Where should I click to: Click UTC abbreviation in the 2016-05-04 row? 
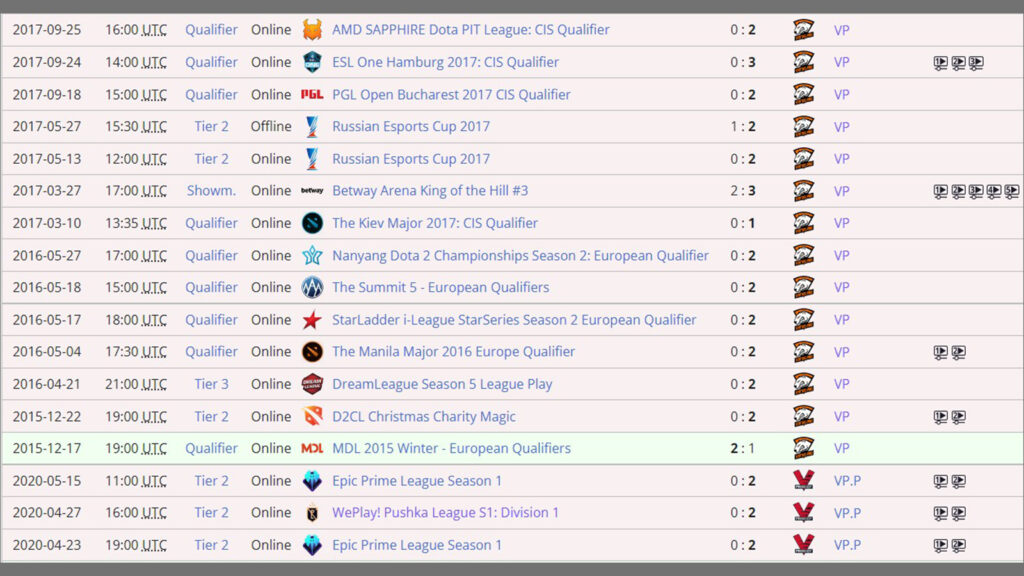click(x=154, y=352)
